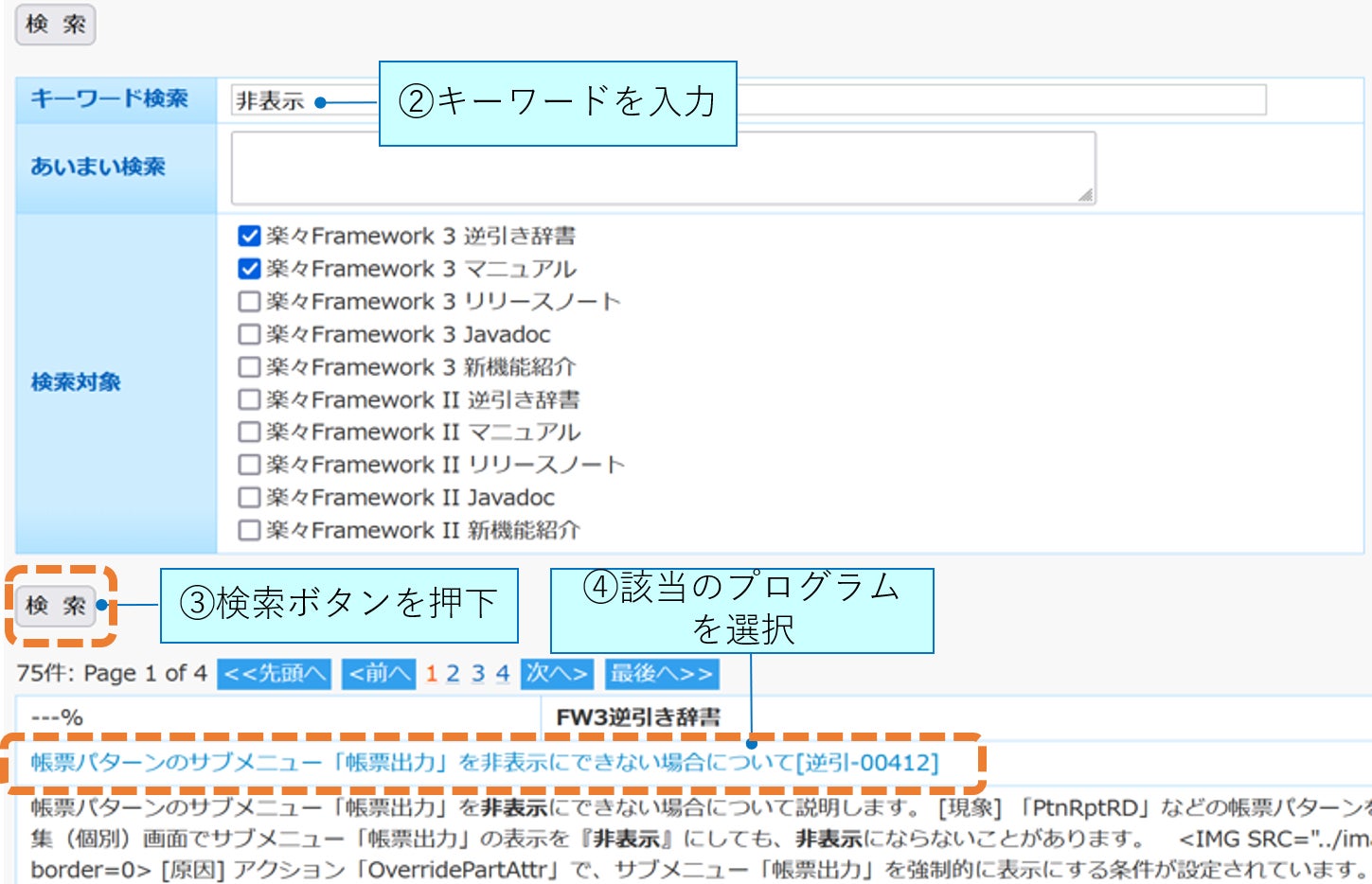
Task: Open results page 3
Action: click(x=478, y=674)
